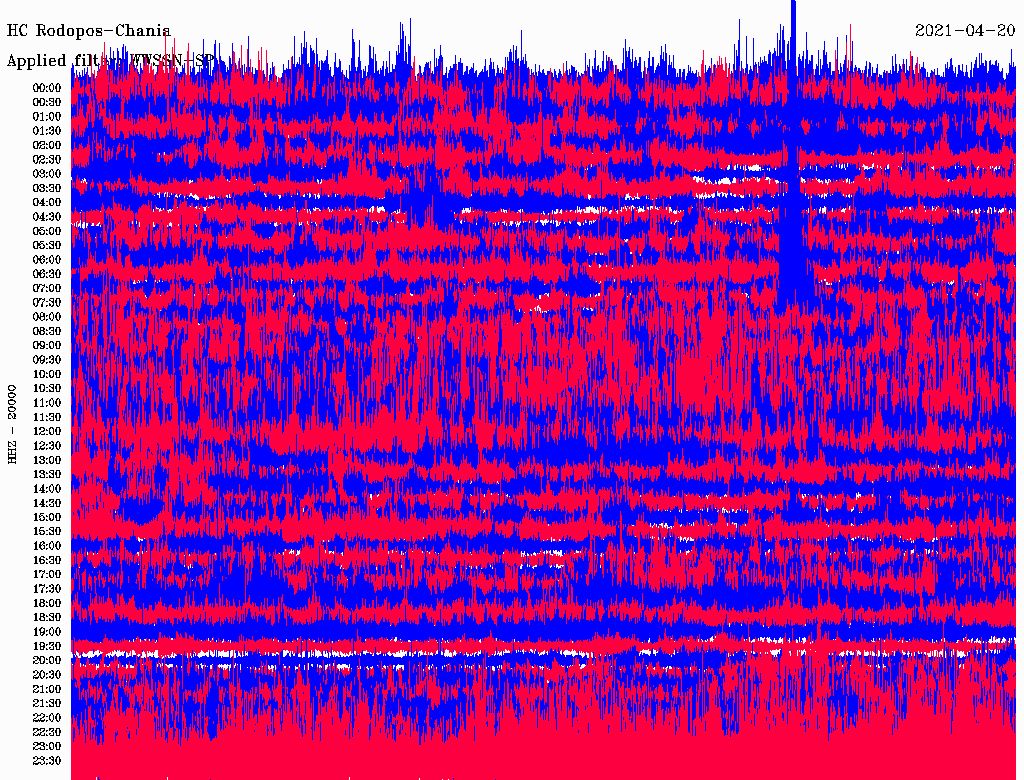Select the 08:30 time row label
Image resolution: width=1024 pixels, height=780 pixels.
click(47, 332)
